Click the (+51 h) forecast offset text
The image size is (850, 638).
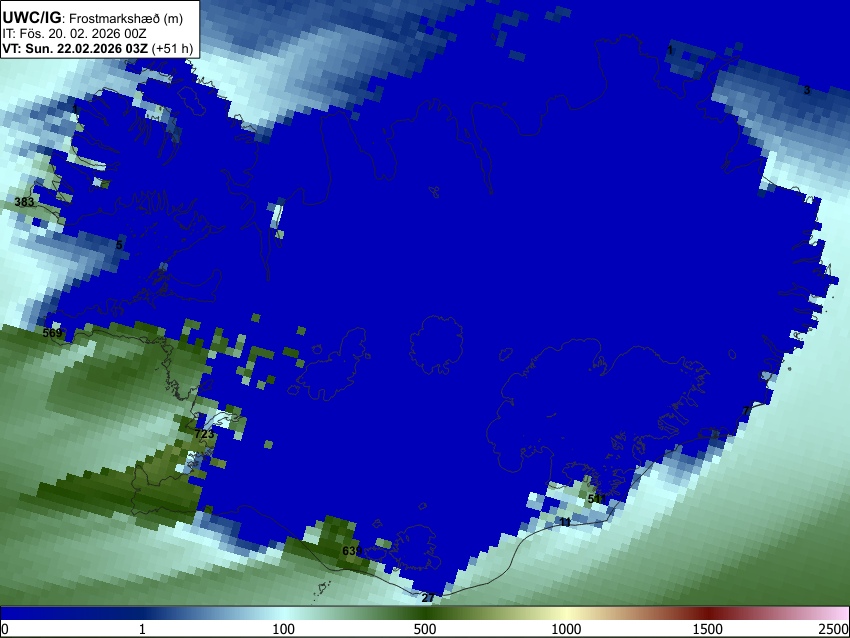pyautogui.click(x=172, y=48)
